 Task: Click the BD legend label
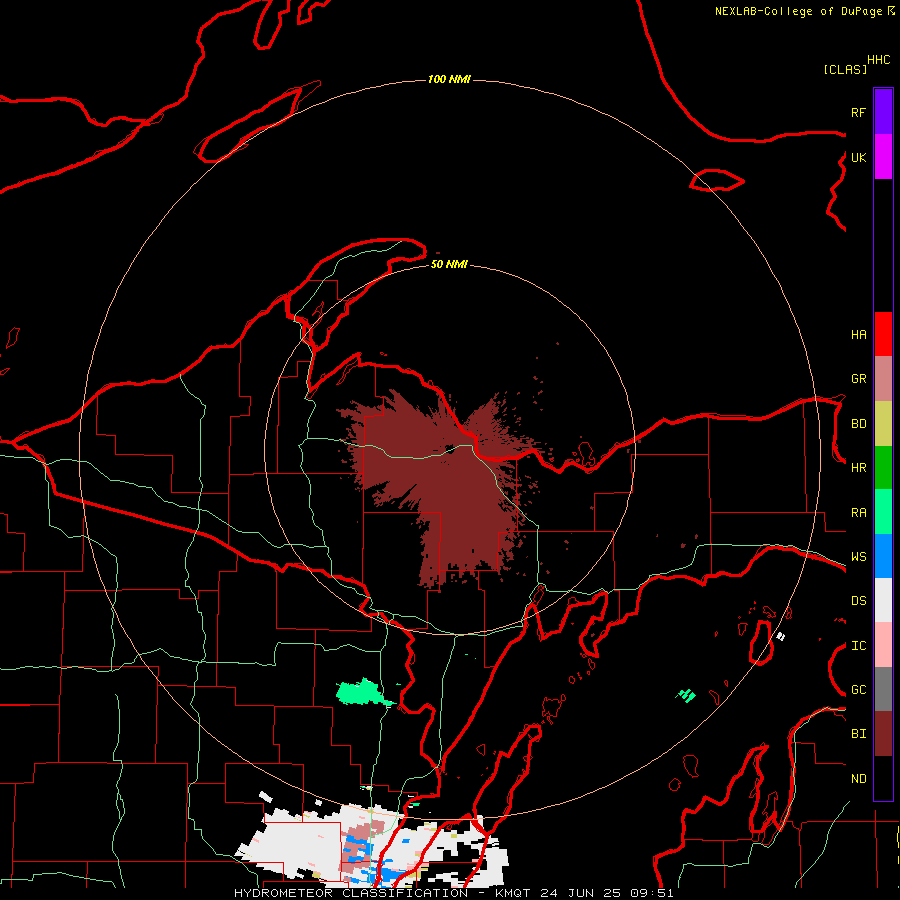(x=859, y=424)
